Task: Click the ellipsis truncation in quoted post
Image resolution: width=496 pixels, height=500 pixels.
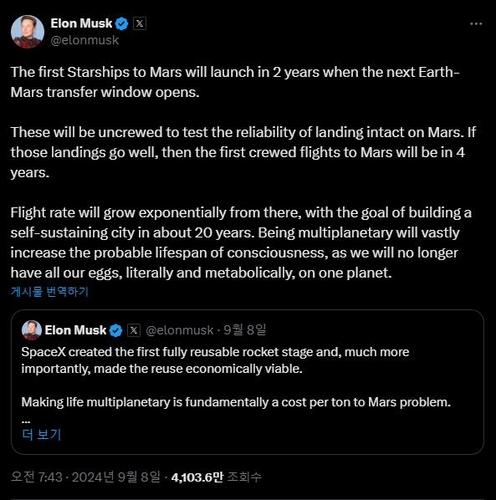Action: 25,422
